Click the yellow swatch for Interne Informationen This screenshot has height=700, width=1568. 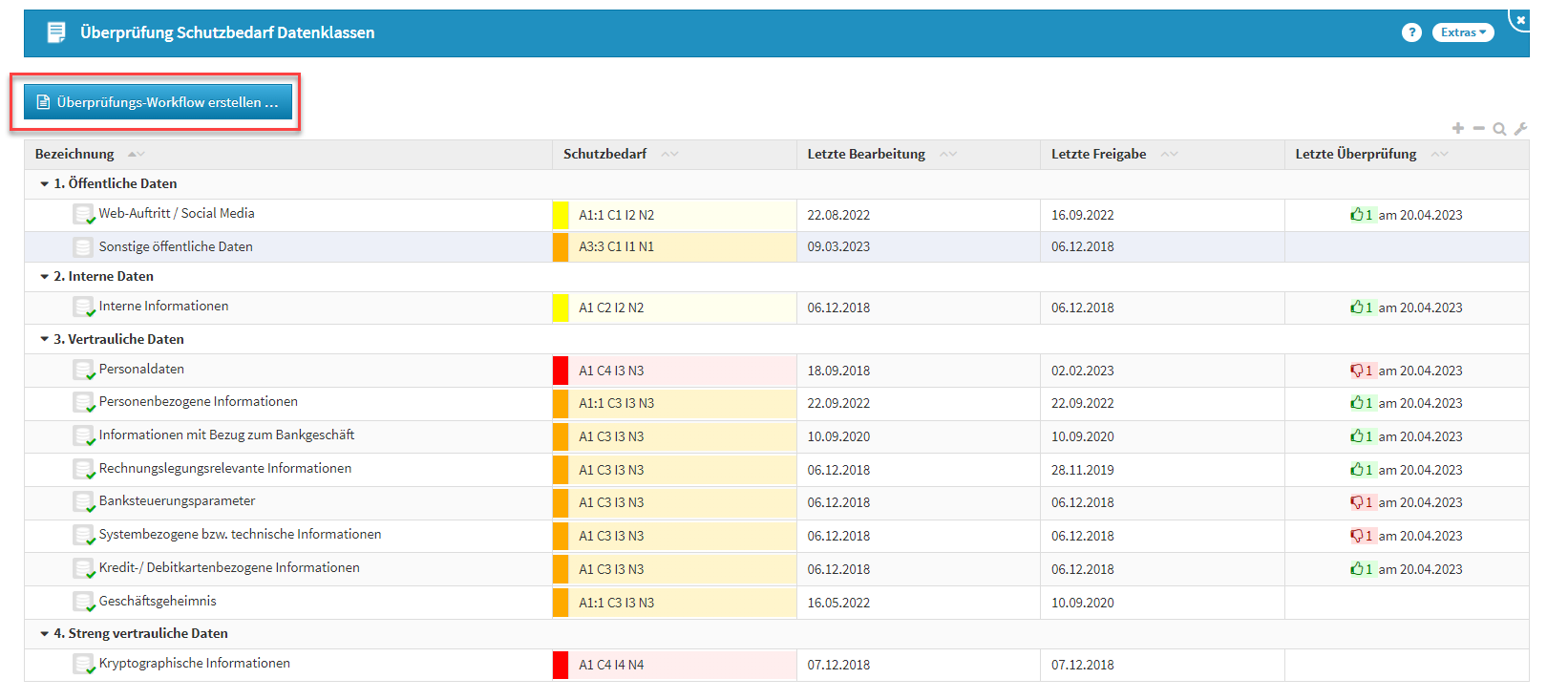[x=561, y=308]
